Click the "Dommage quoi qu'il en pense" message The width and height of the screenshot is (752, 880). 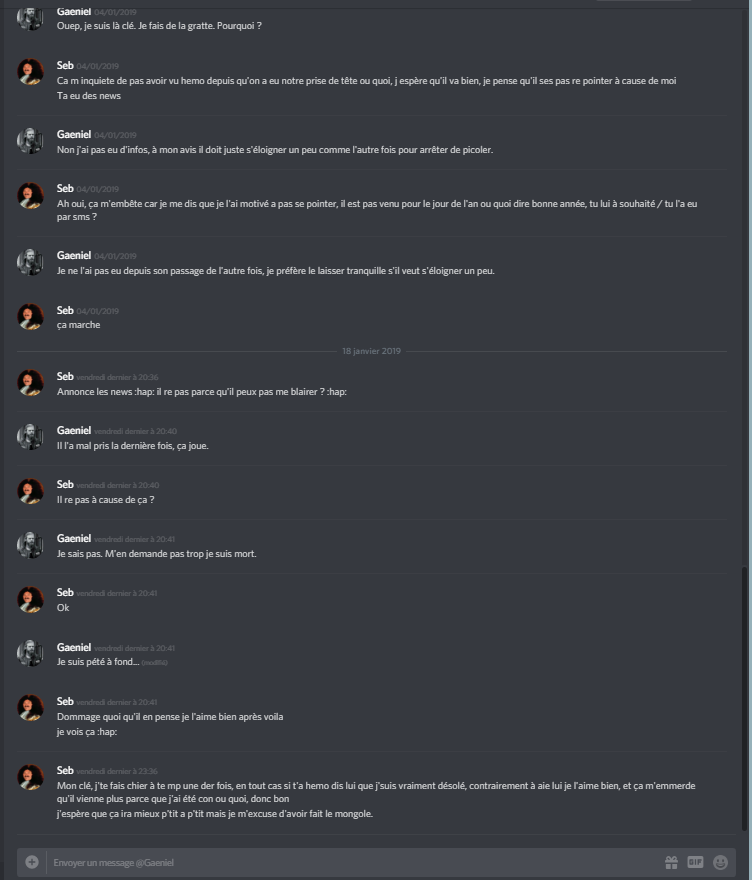tap(170, 717)
